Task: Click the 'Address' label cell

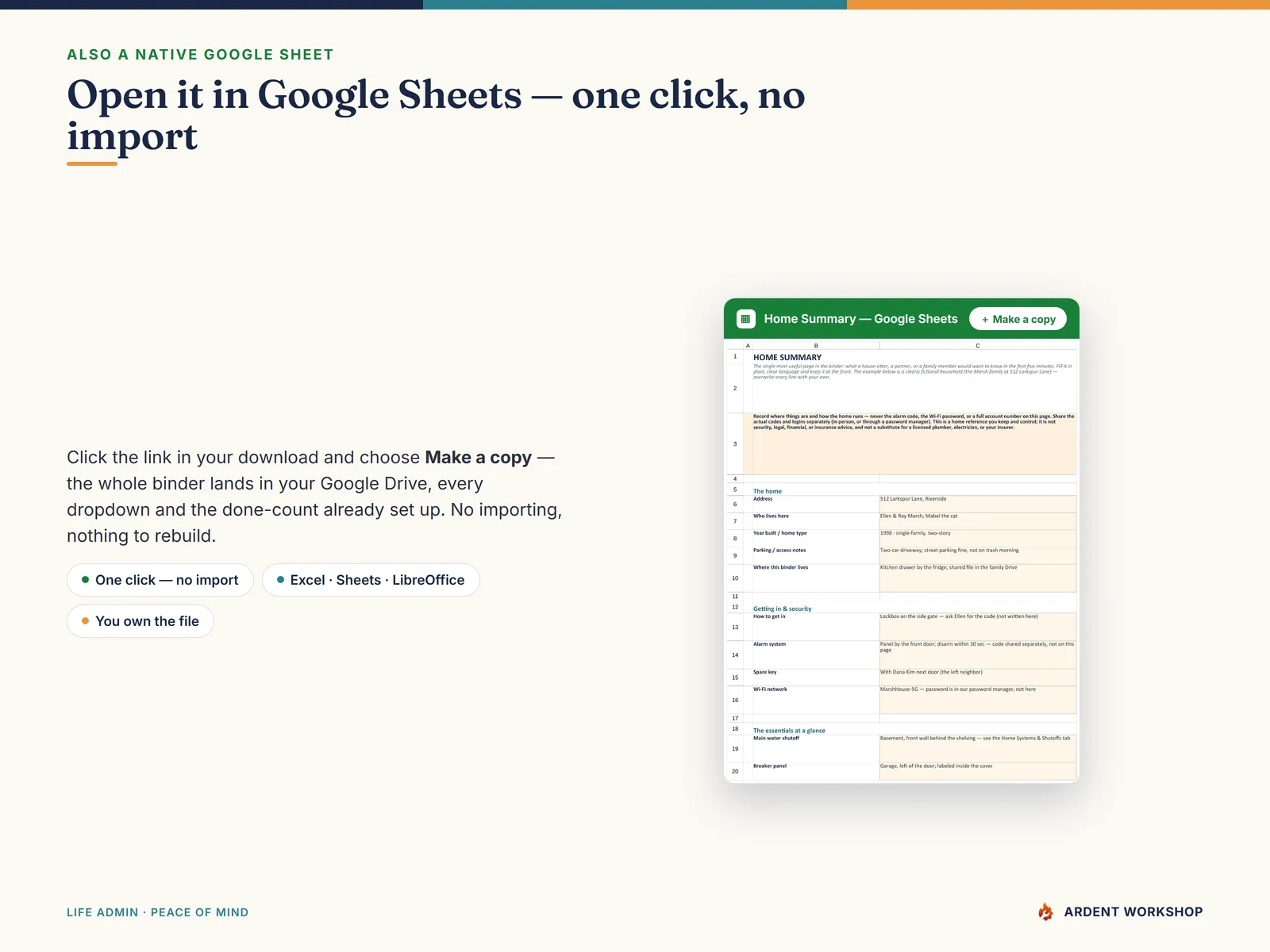Action: point(815,504)
